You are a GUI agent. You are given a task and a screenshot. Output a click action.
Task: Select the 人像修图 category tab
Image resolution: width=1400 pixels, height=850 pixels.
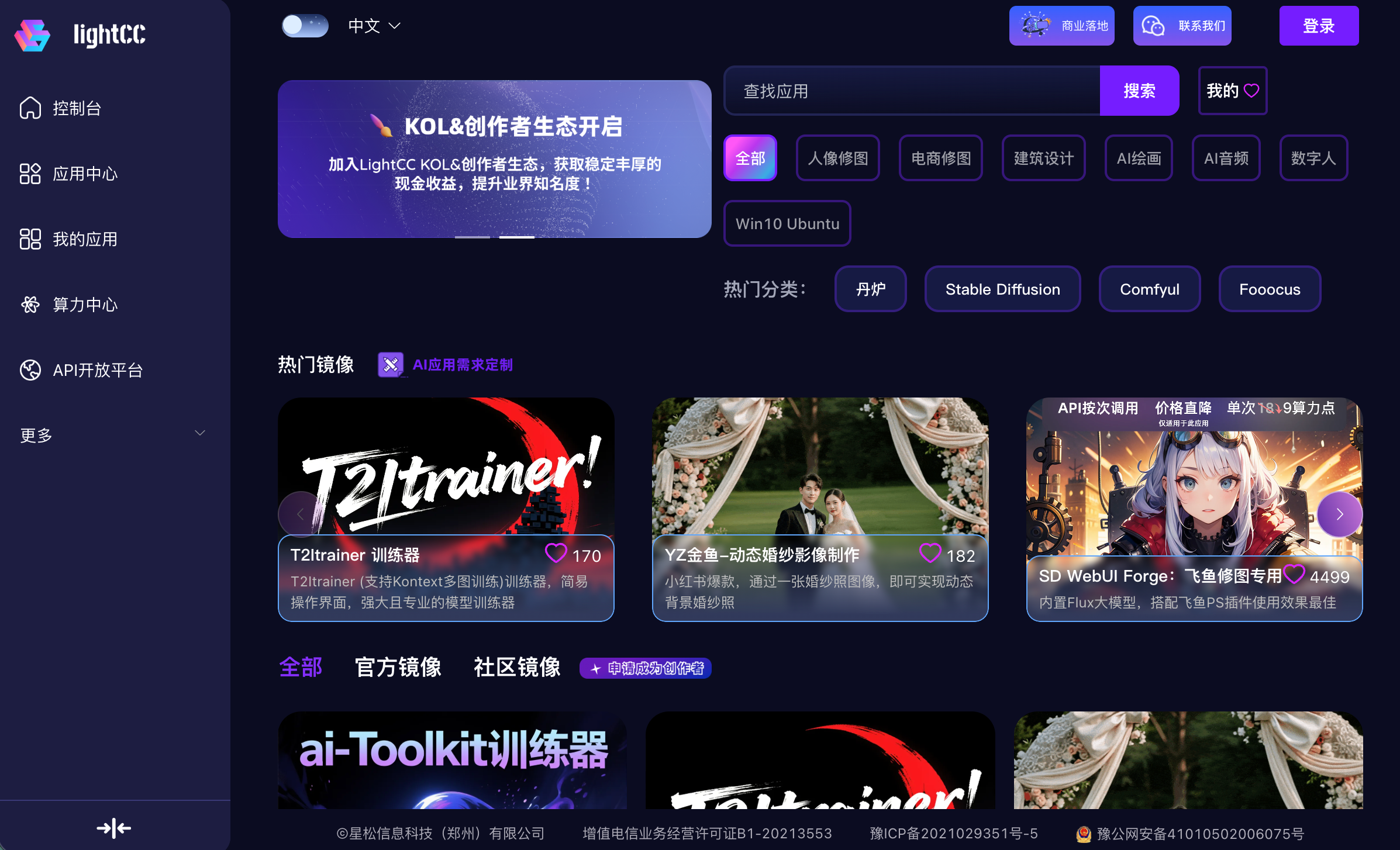pos(837,158)
